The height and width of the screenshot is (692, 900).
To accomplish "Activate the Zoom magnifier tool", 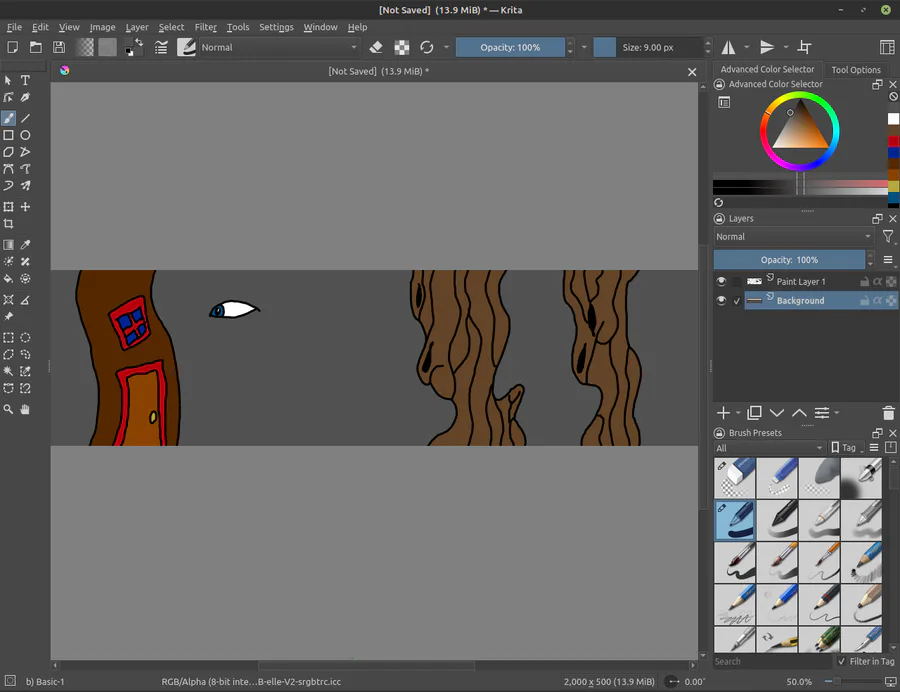I will pos(9,409).
